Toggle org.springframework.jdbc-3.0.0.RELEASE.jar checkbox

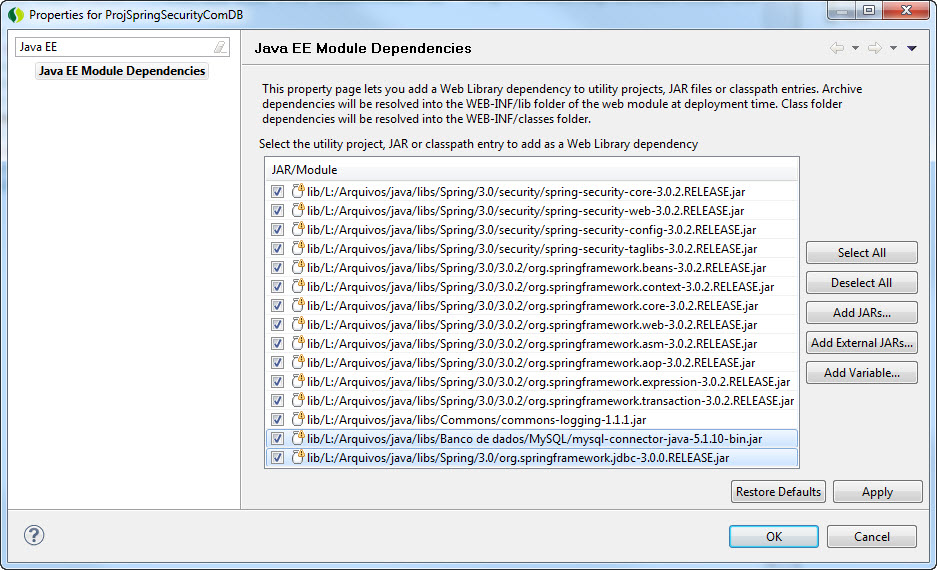[277, 458]
